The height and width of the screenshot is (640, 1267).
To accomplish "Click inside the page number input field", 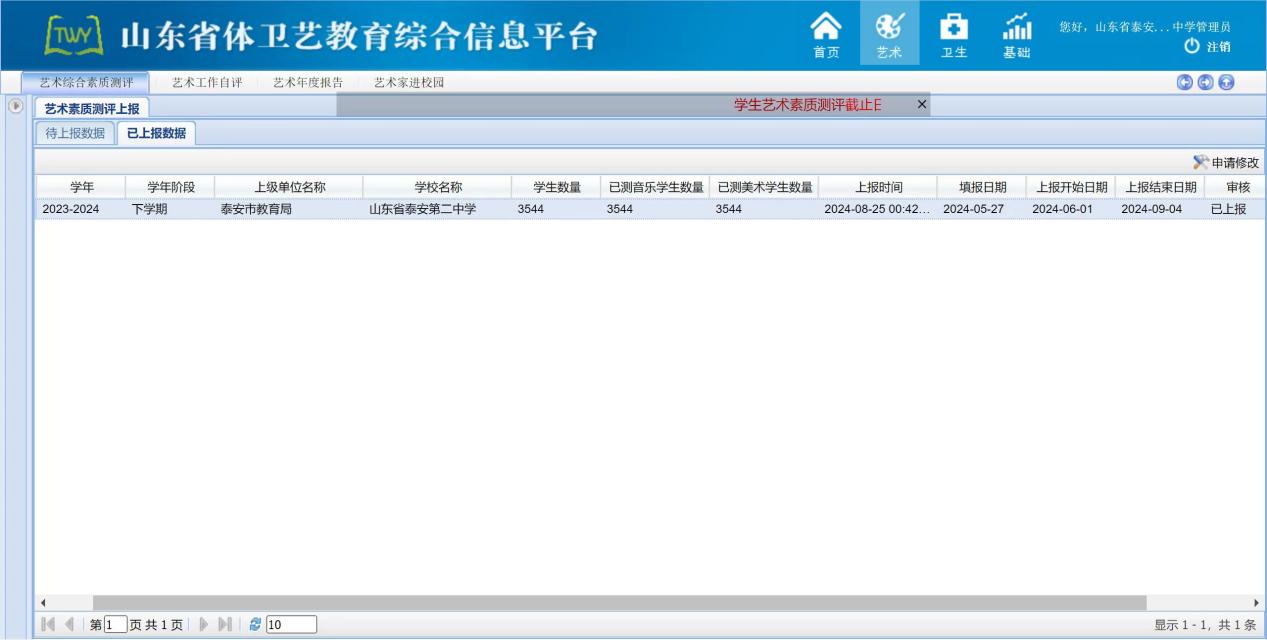I will tap(116, 624).
